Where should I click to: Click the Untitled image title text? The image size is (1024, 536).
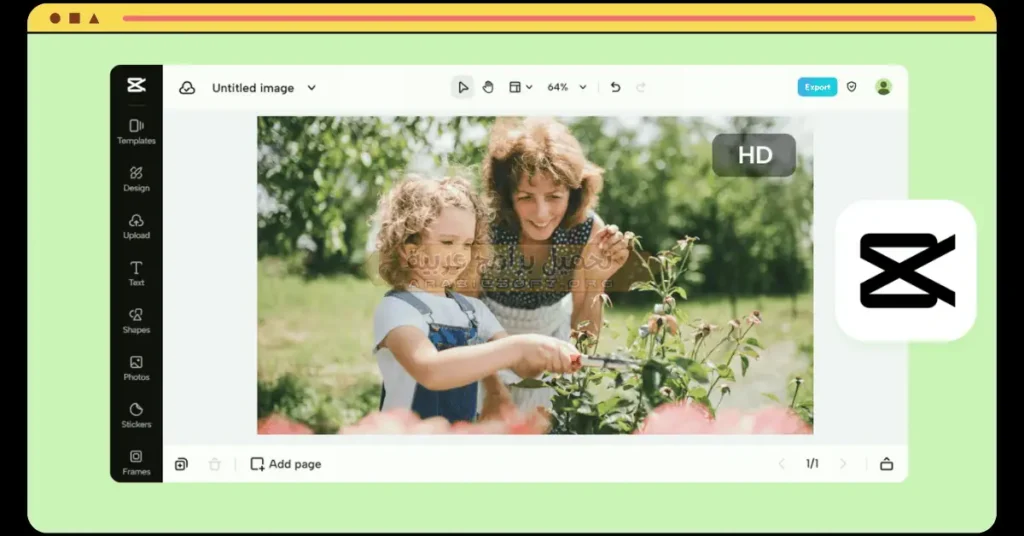253,88
